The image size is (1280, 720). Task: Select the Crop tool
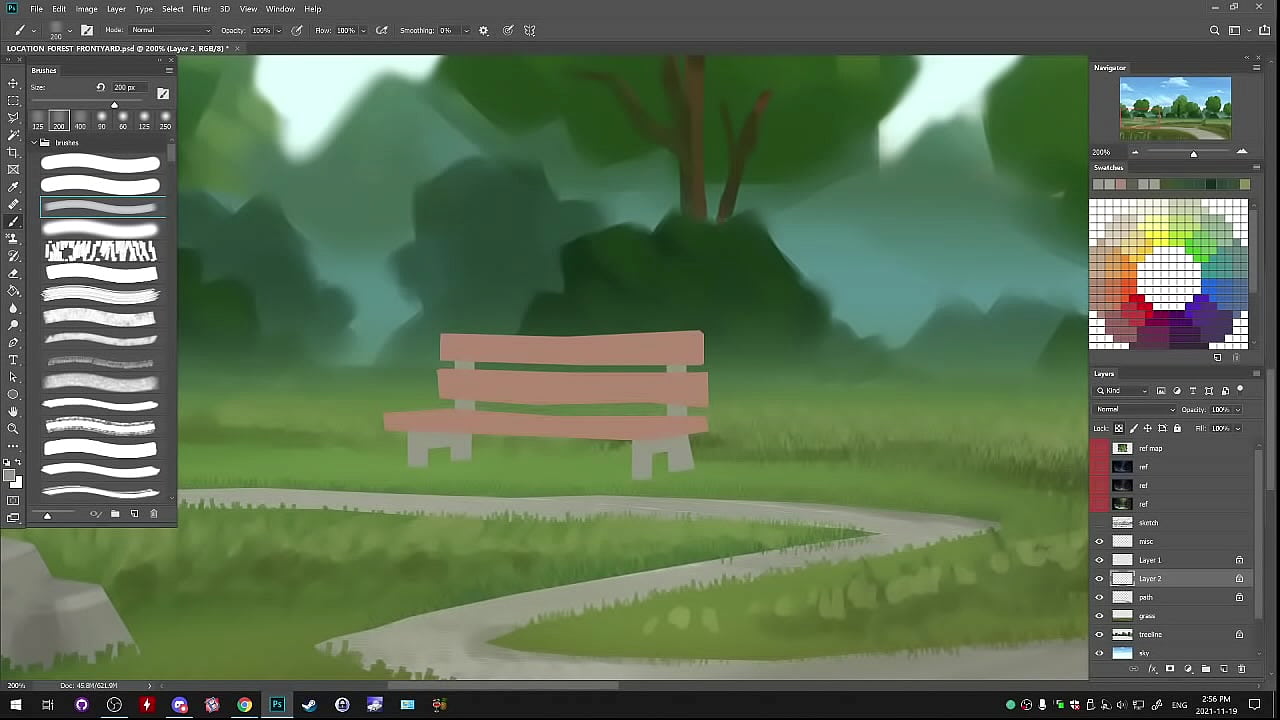tap(13, 152)
